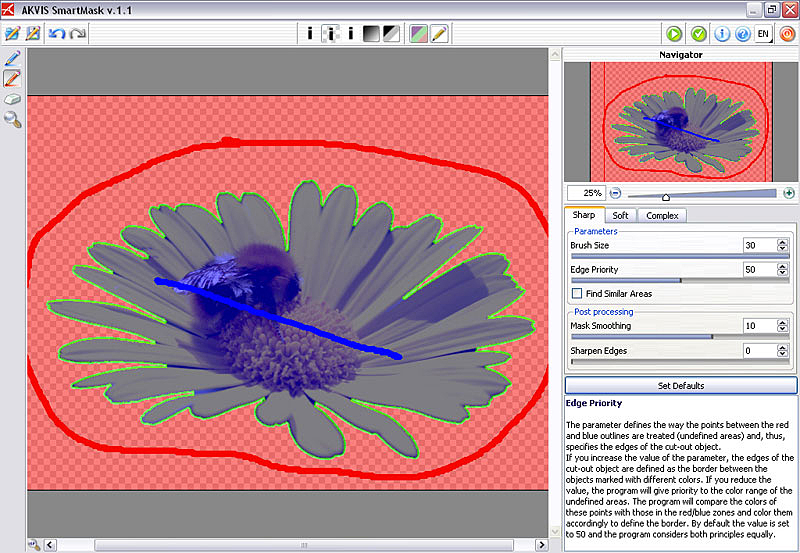Switch to the Complex mode tab
This screenshot has width=800, height=553.
(x=662, y=215)
